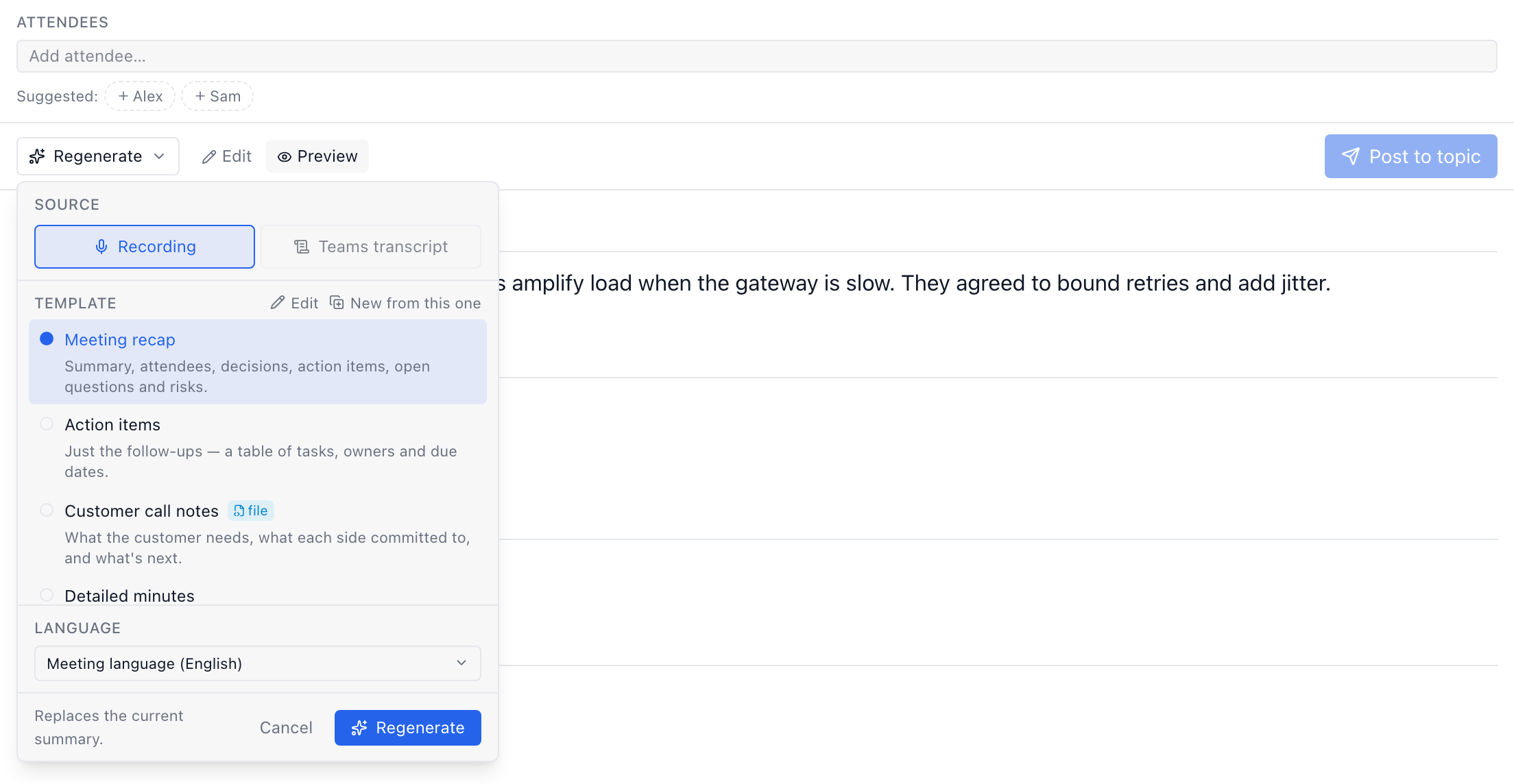Screen dimensions: 1514x784
Task: Click the SOURCE section label
Action: click(67, 204)
